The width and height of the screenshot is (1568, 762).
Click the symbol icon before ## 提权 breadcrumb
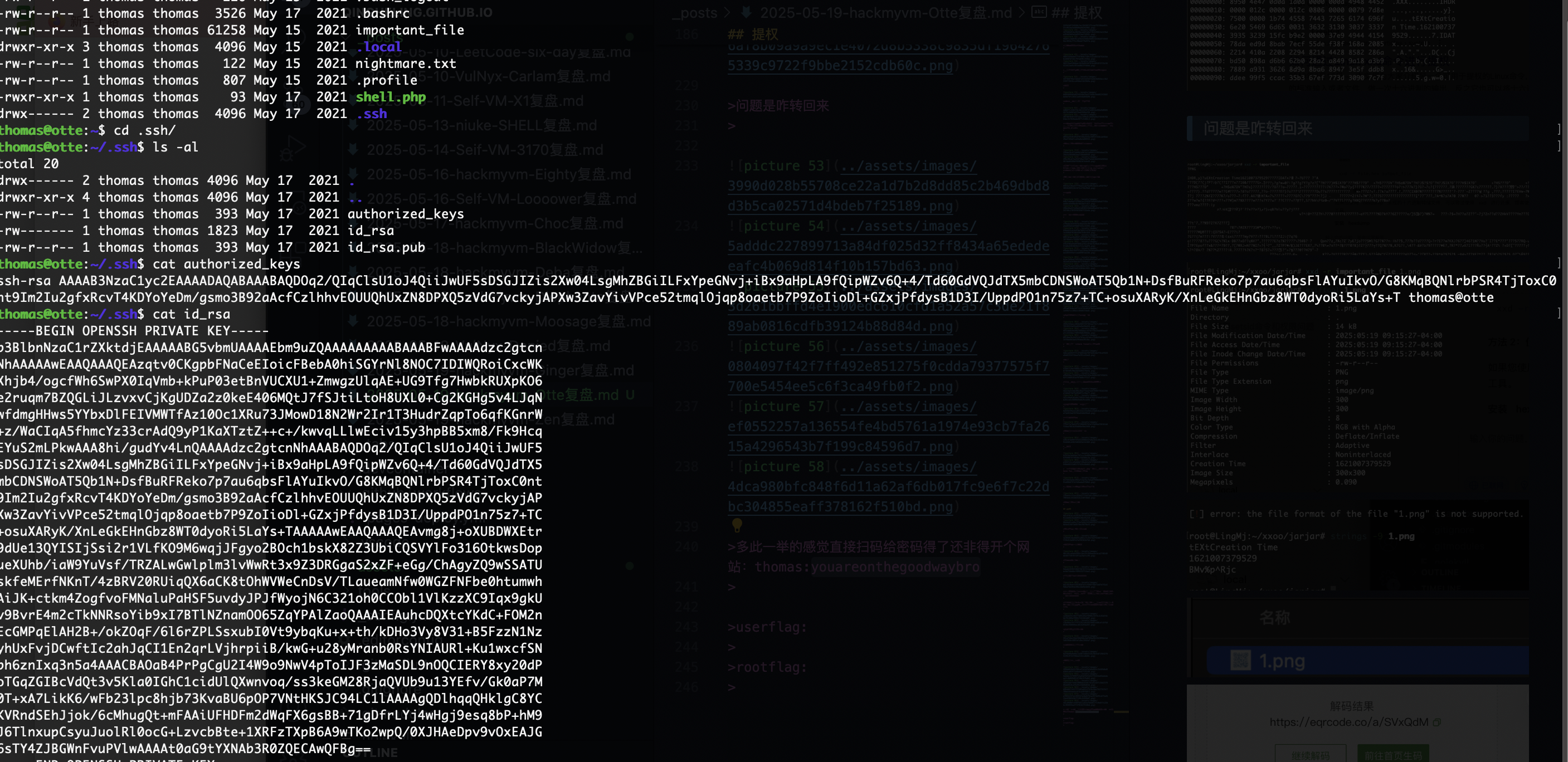[x=1039, y=12]
